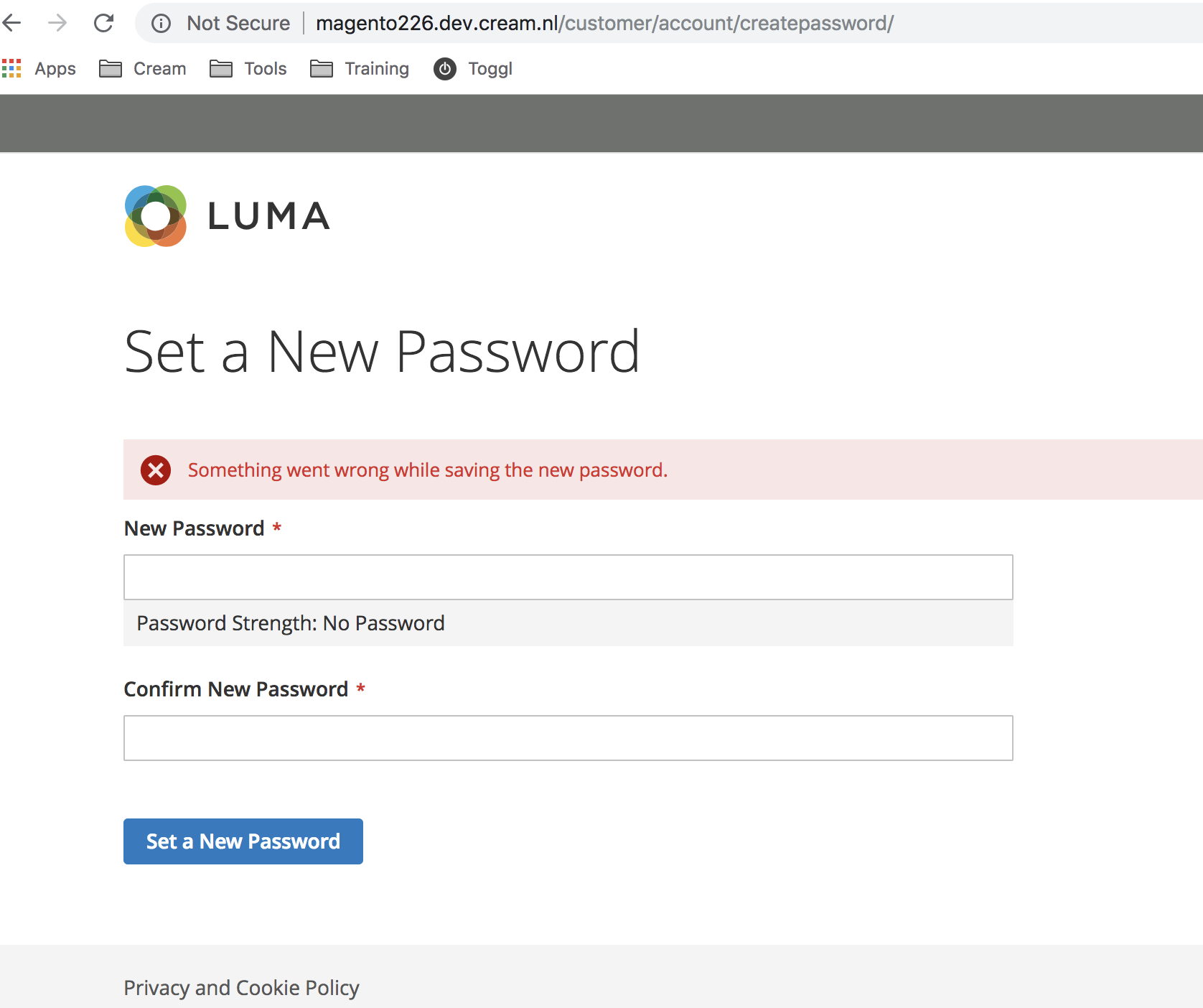Viewport: 1203px width, 1008px height.
Task: Click the red error cross icon
Action: 156,470
